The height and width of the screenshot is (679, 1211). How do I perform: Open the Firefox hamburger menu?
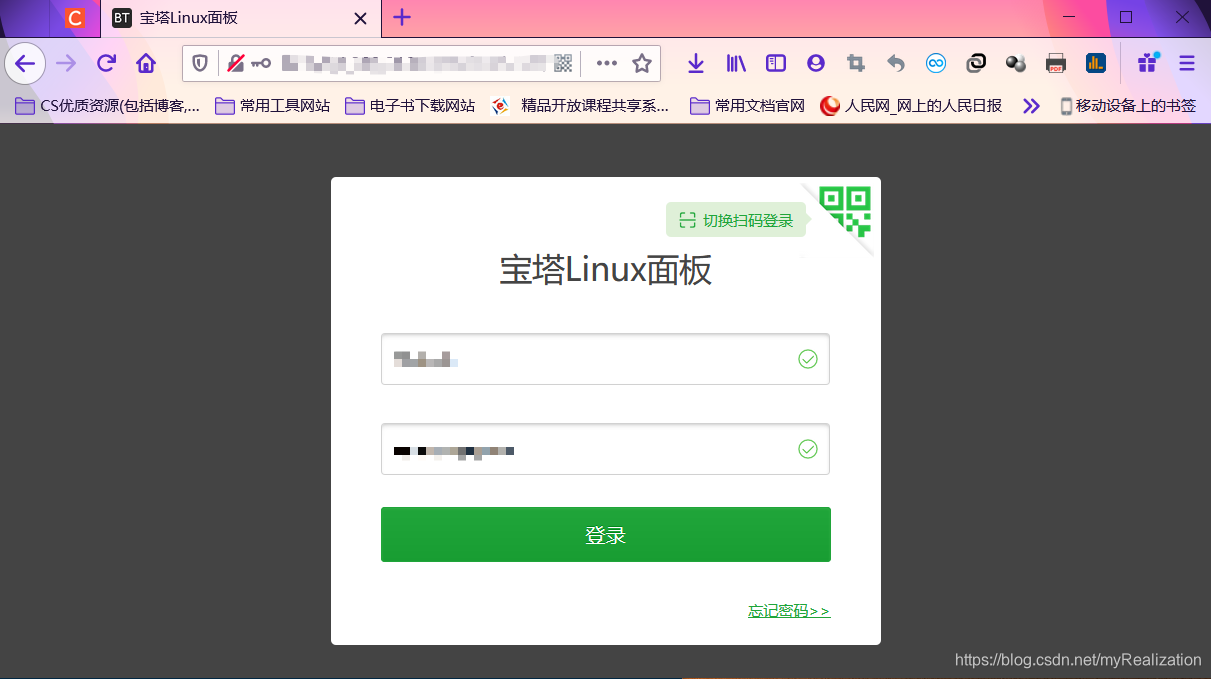1187,64
